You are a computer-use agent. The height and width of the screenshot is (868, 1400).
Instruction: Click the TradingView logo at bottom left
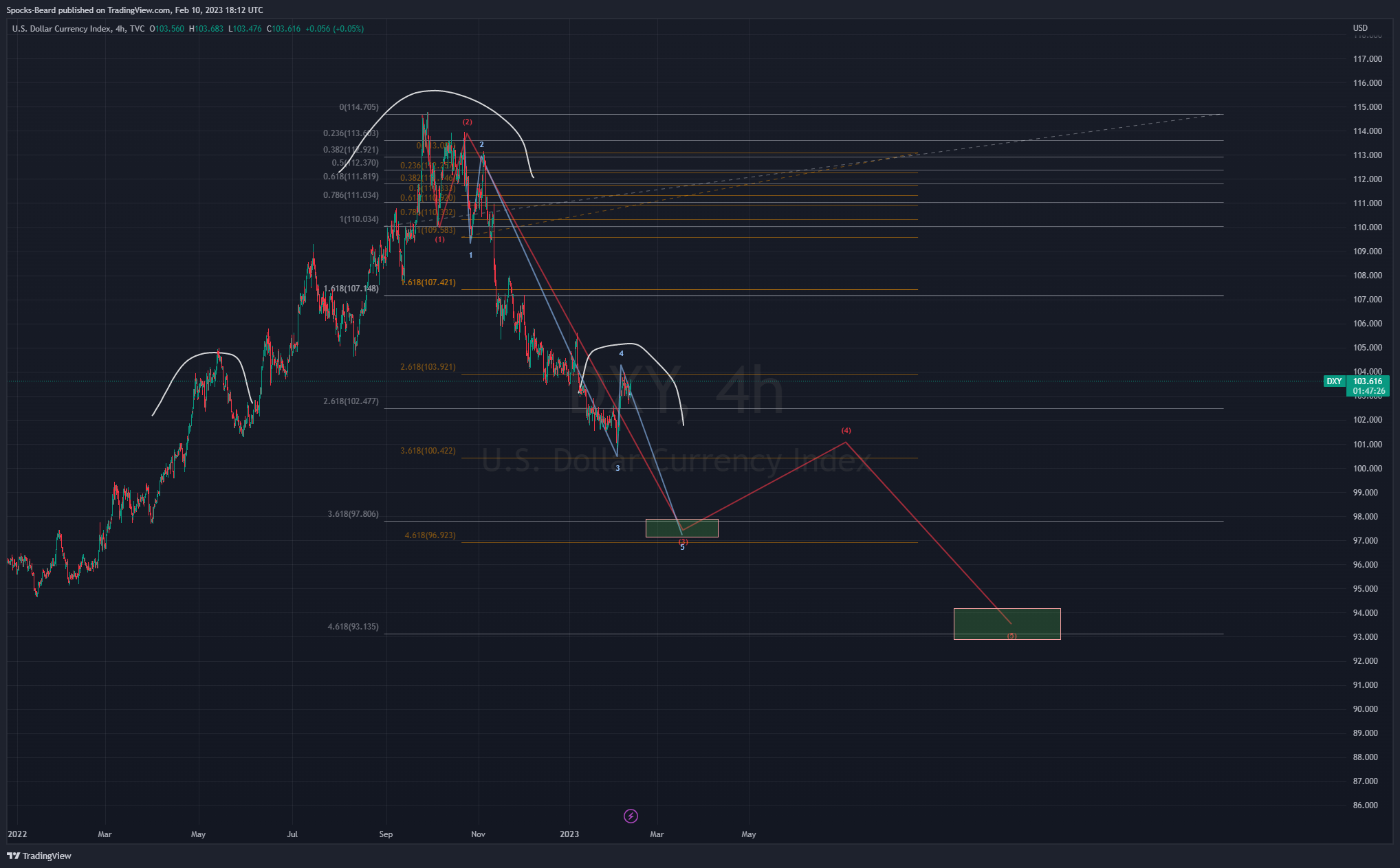pos(39,856)
